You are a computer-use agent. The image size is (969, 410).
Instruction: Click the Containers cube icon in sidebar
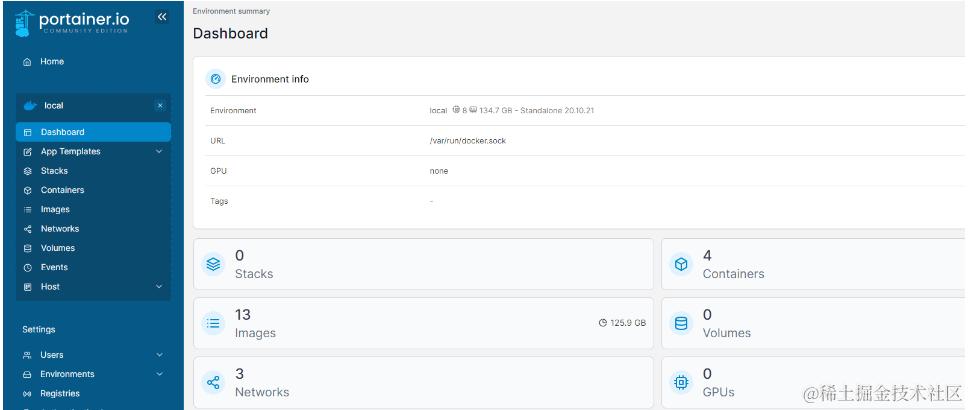(x=27, y=190)
